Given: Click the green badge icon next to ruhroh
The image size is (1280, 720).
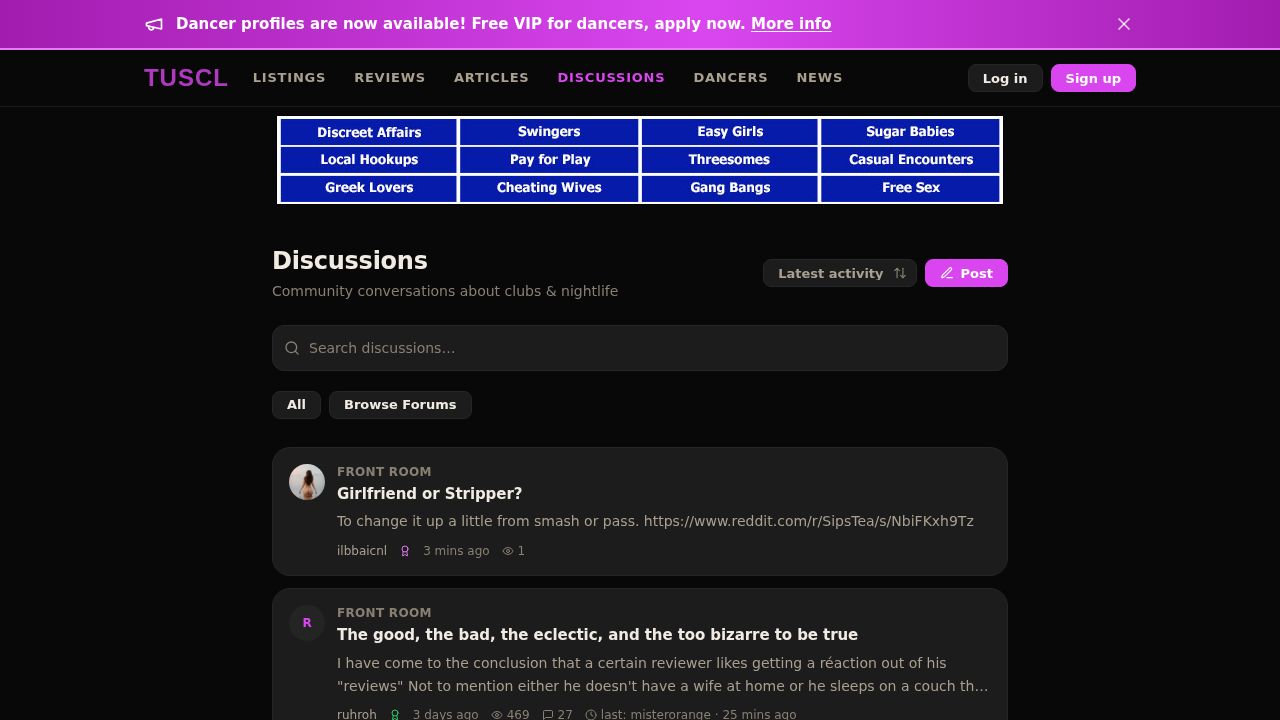Looking at the screenshot, I should point(395,715).
